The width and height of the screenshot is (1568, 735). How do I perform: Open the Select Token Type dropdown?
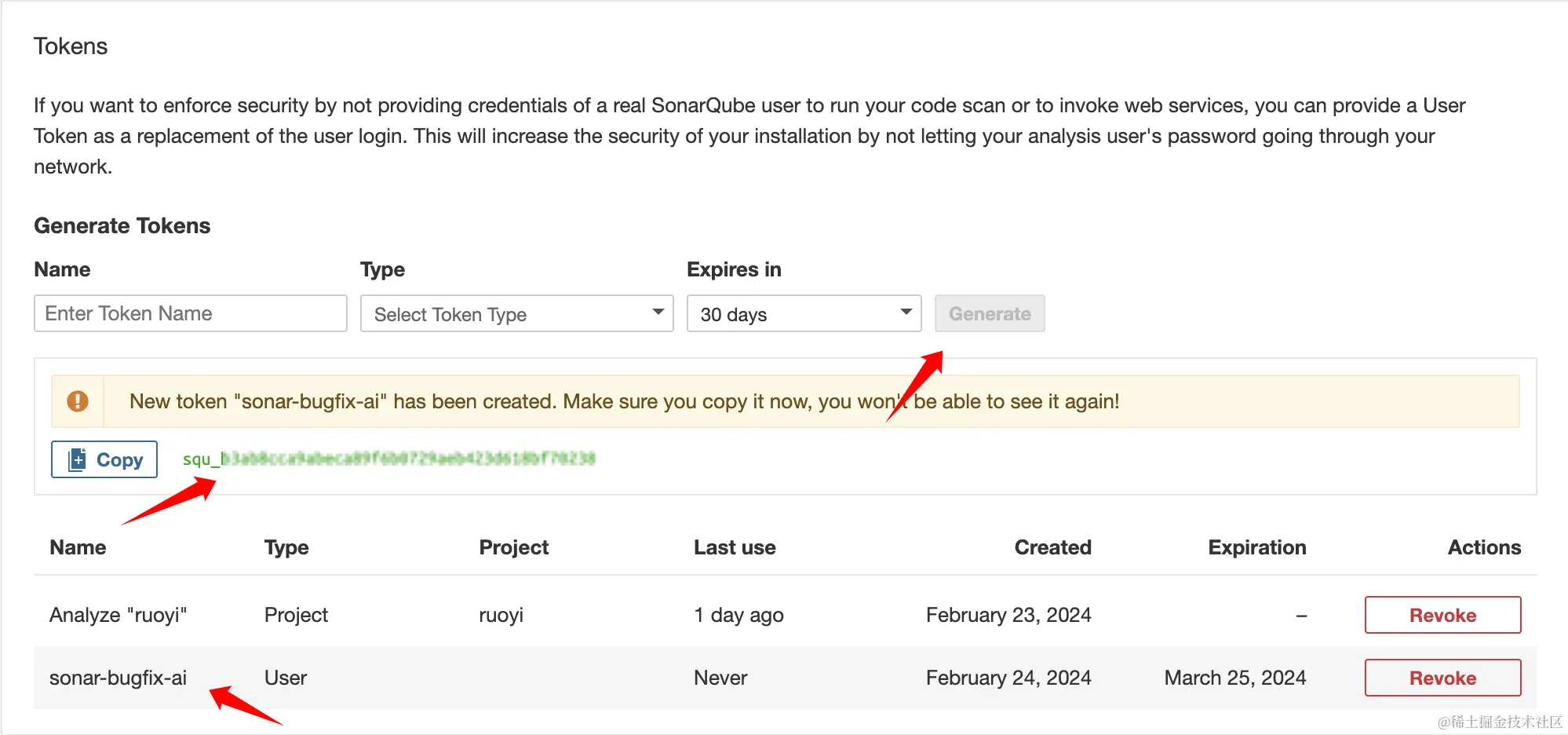click(516, 313)
